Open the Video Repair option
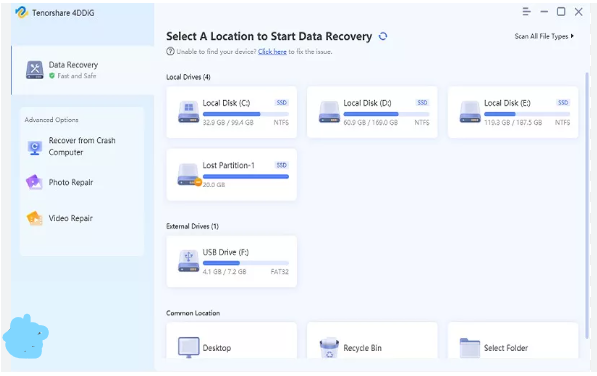597x376 pixels. coord(70,218)
